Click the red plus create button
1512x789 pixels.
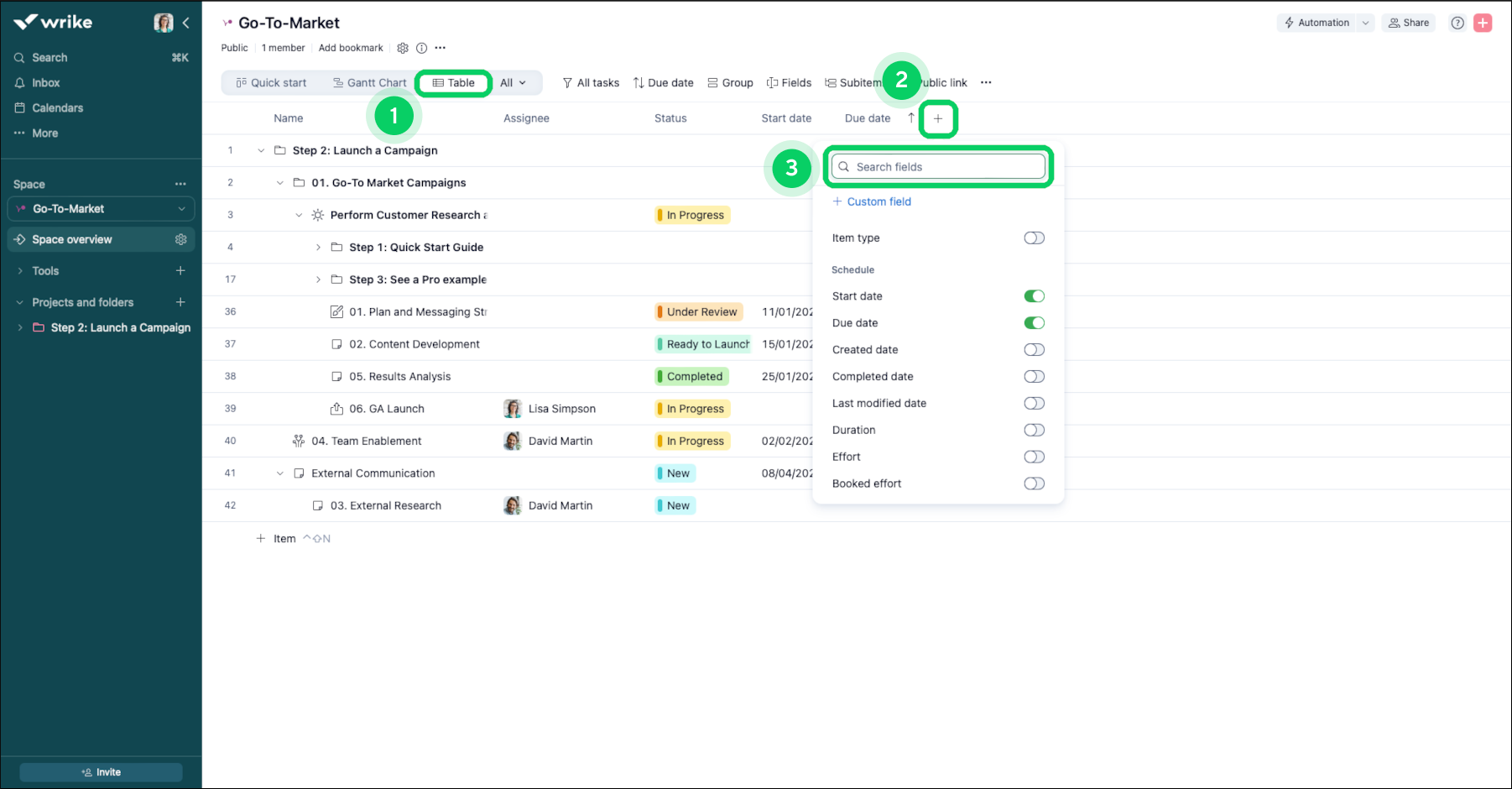[1483, 23]
